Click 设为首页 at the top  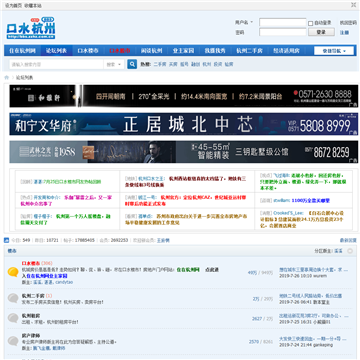click(13, 6)
